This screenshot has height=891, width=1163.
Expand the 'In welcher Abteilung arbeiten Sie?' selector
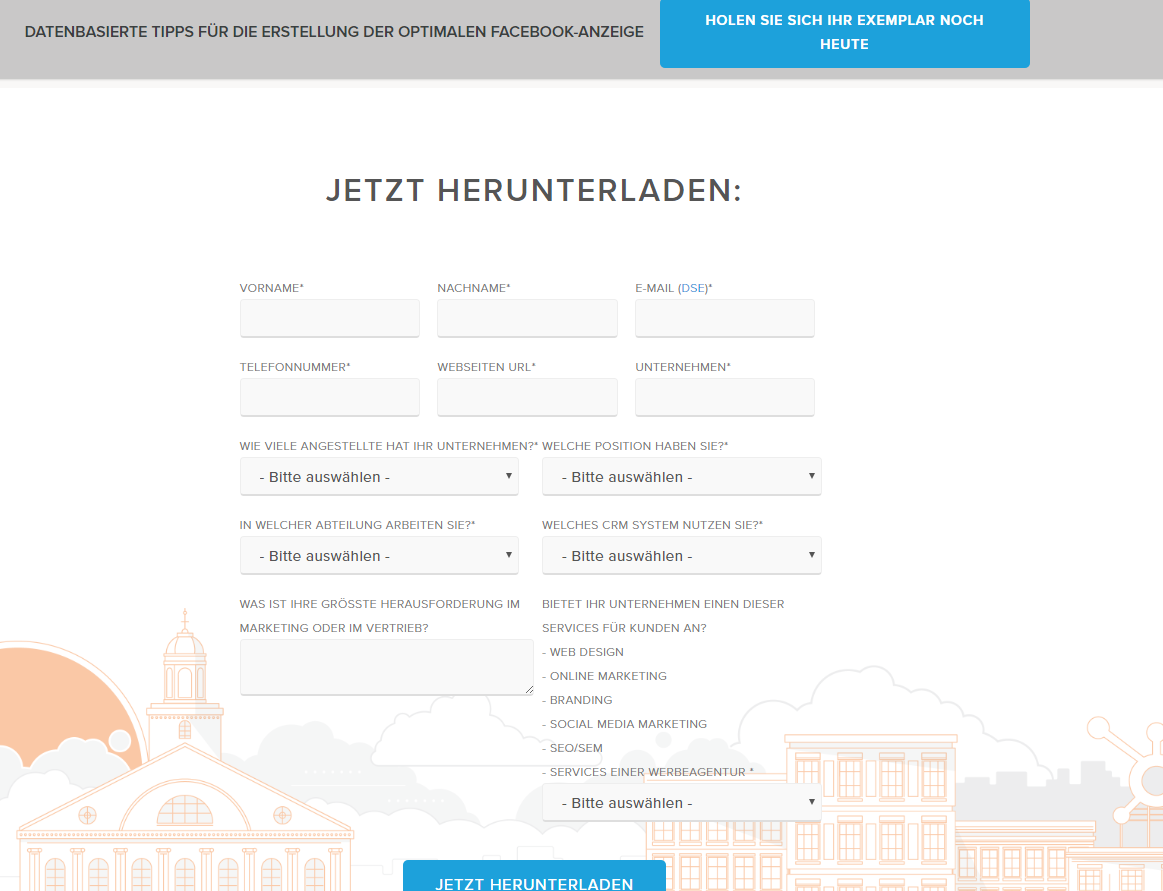pos(379,555)
